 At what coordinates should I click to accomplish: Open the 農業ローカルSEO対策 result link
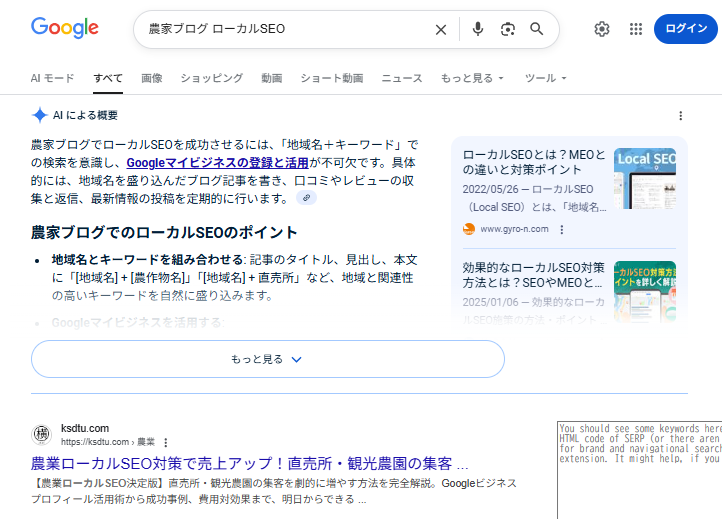point(250,464)
